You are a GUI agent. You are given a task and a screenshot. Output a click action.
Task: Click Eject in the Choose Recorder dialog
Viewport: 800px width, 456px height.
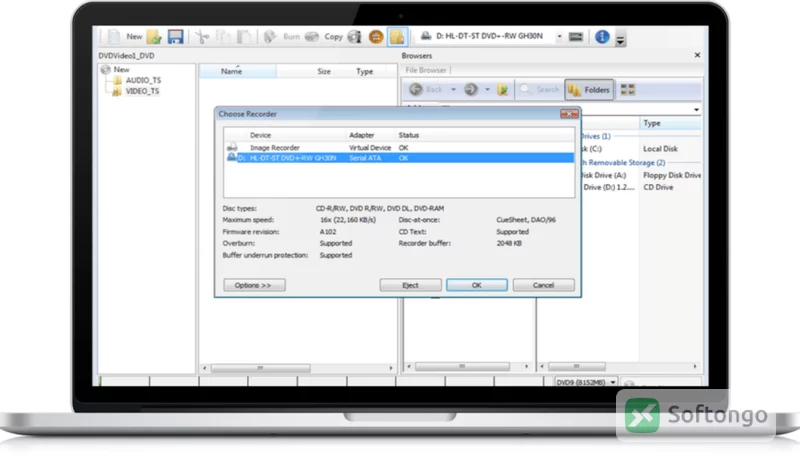[410, 285]
